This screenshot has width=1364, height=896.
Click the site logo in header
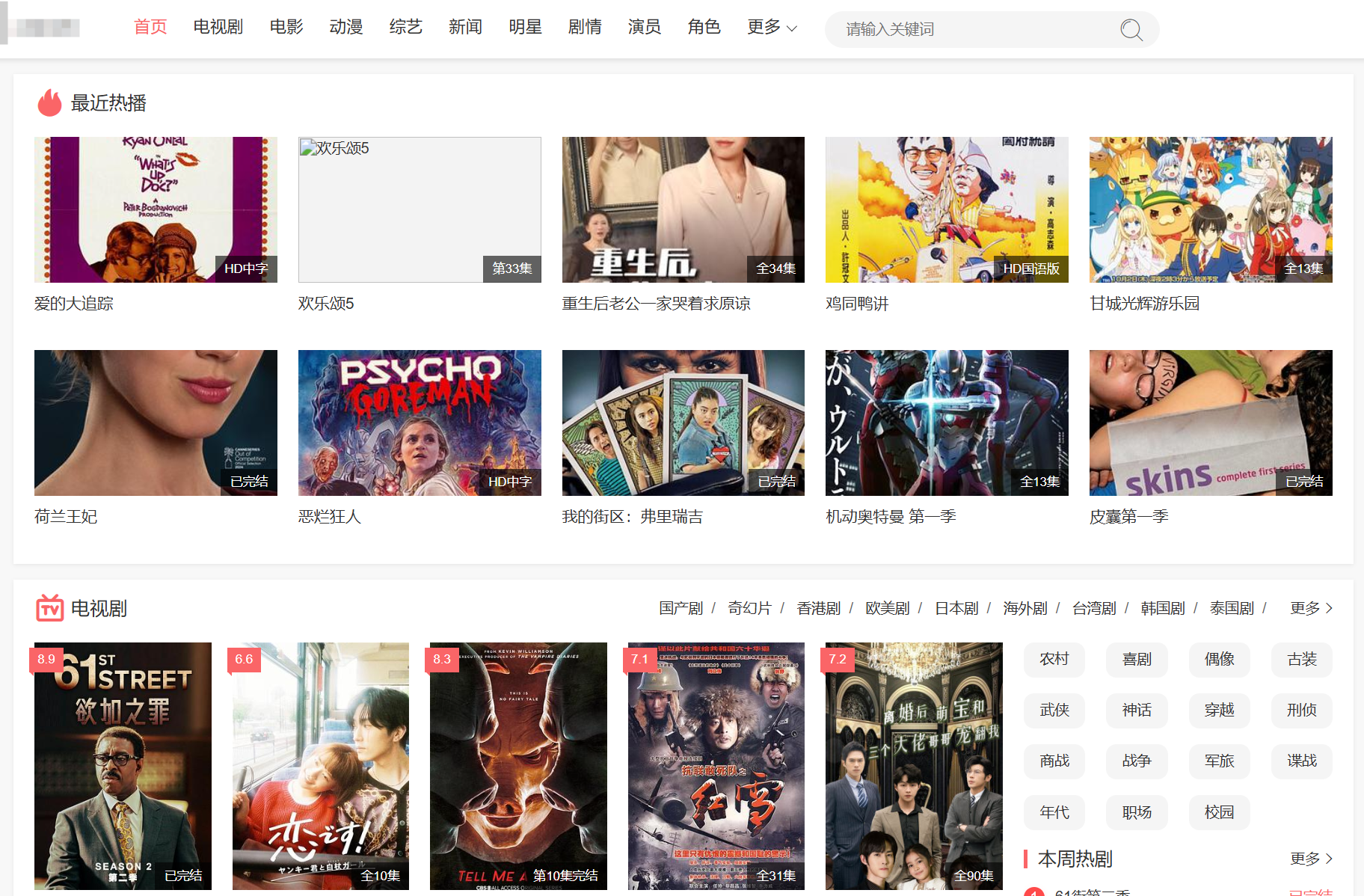[x=46, y=28]
